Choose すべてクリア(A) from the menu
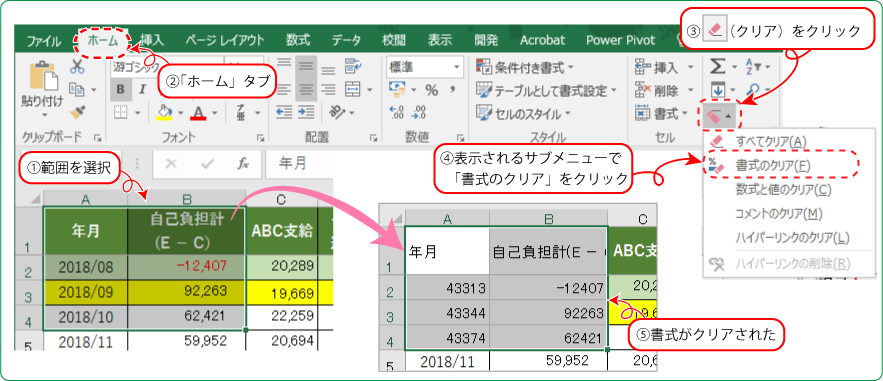Viewport: 883px width, 381px height. 790,141
